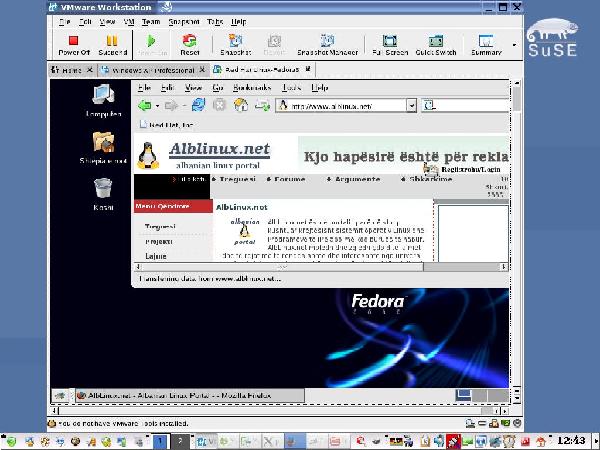Open Back history dropdown arrow
Screen dimensions: 600x450
[x=157, y=106]
